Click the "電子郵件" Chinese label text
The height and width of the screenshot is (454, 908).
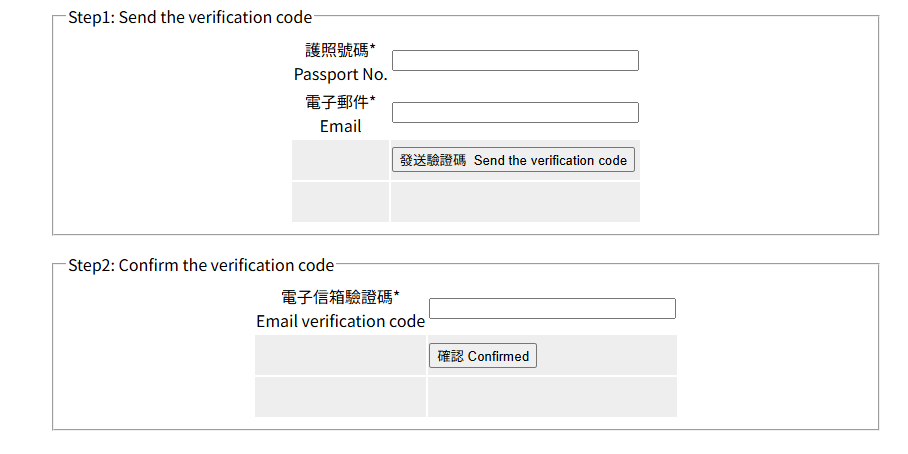coord(336,102)
